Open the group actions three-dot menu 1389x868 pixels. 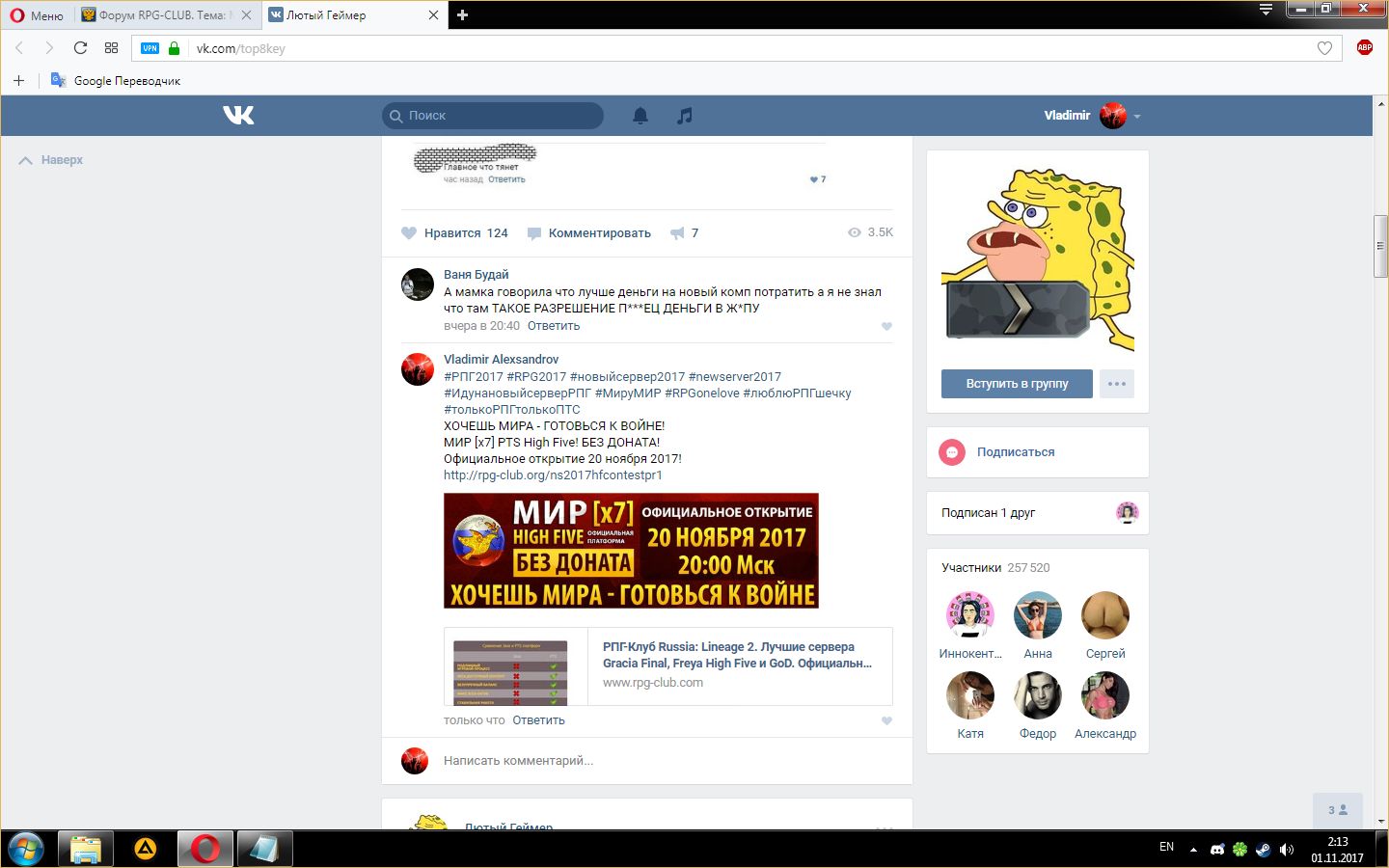click(x=1117, y=384)
